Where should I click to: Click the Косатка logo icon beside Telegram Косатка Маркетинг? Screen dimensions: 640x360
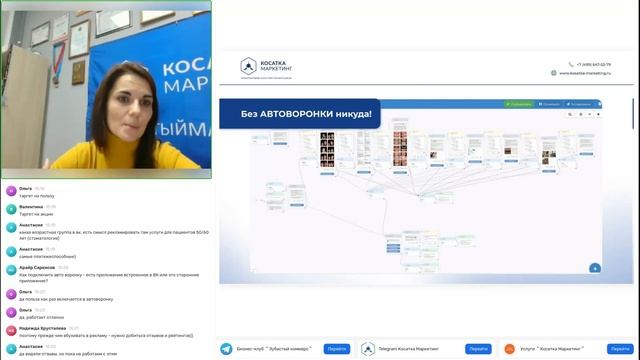(x=368, y=349)
